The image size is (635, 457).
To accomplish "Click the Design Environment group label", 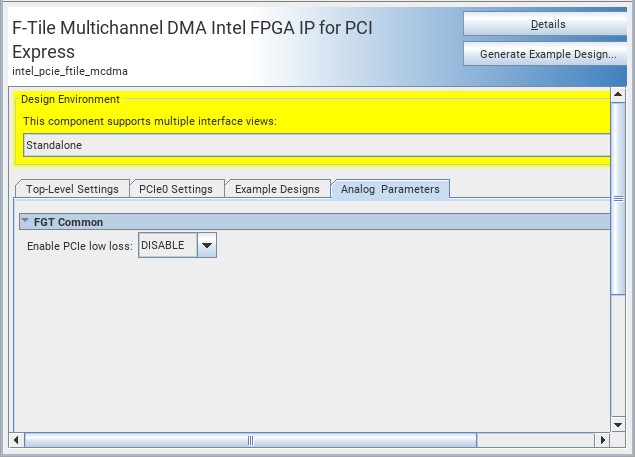I will click(70, 99).
